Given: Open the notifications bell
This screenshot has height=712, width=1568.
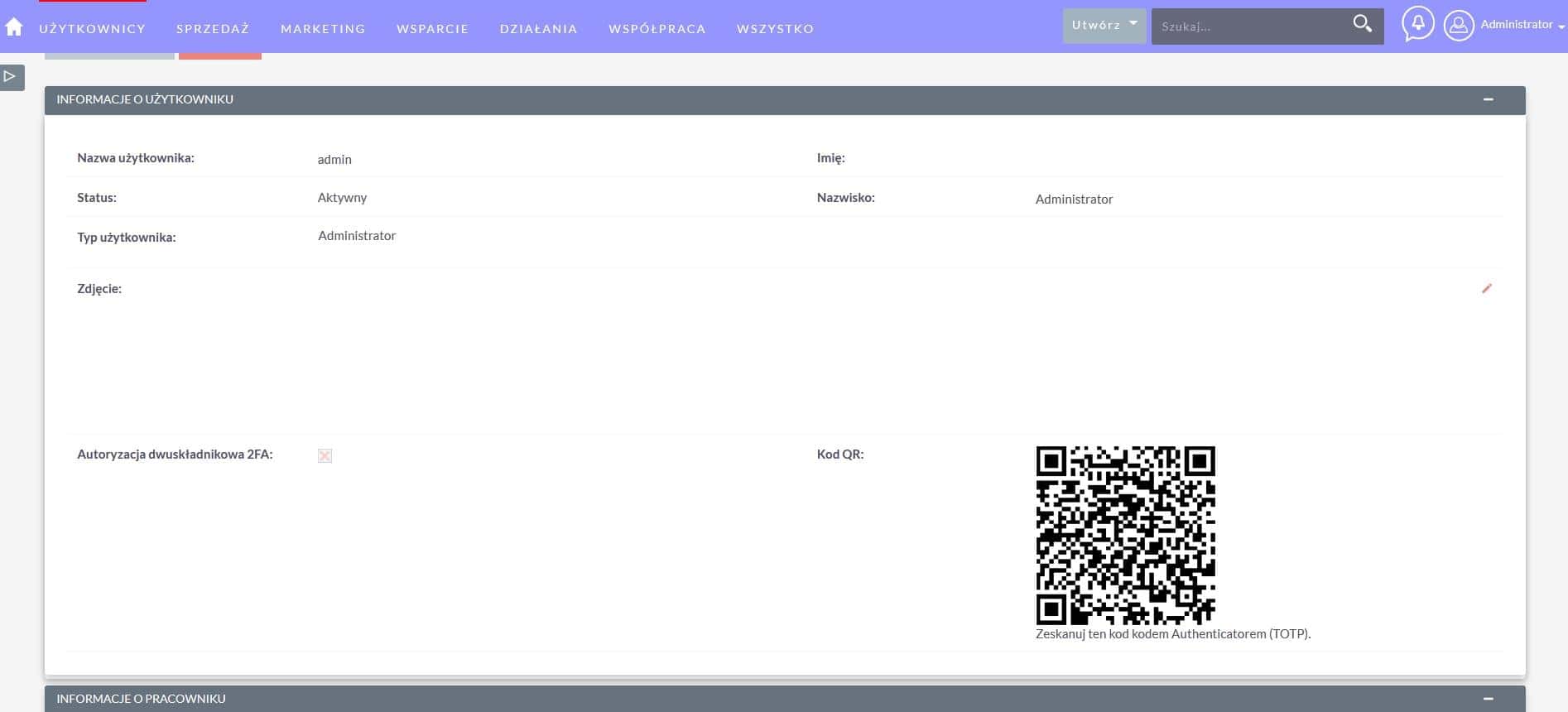Looking at the screenshot, I should click(1417, 24).
